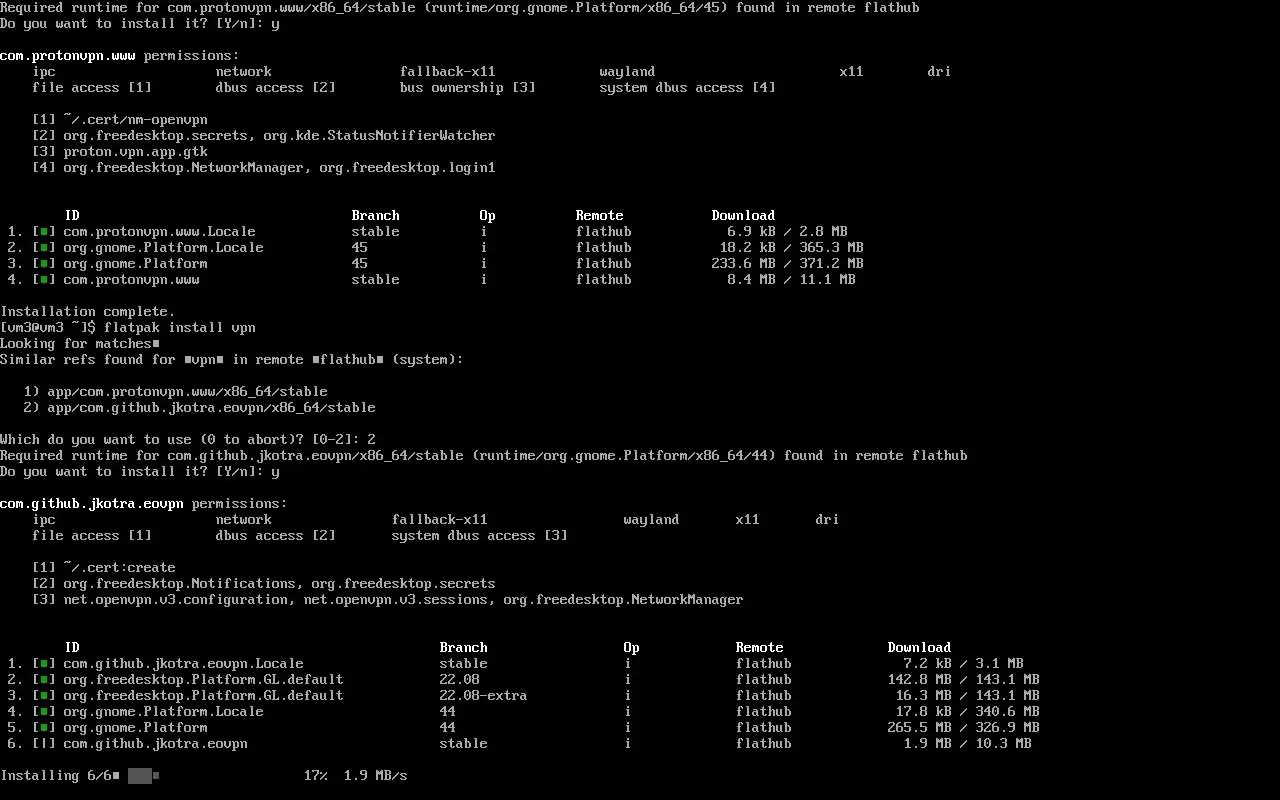This screenshot has height=800, width=1280.
Task: Click the 'com.github.jkotra.eovpn permissions:' heading
Action: click(x=144, y=504)
